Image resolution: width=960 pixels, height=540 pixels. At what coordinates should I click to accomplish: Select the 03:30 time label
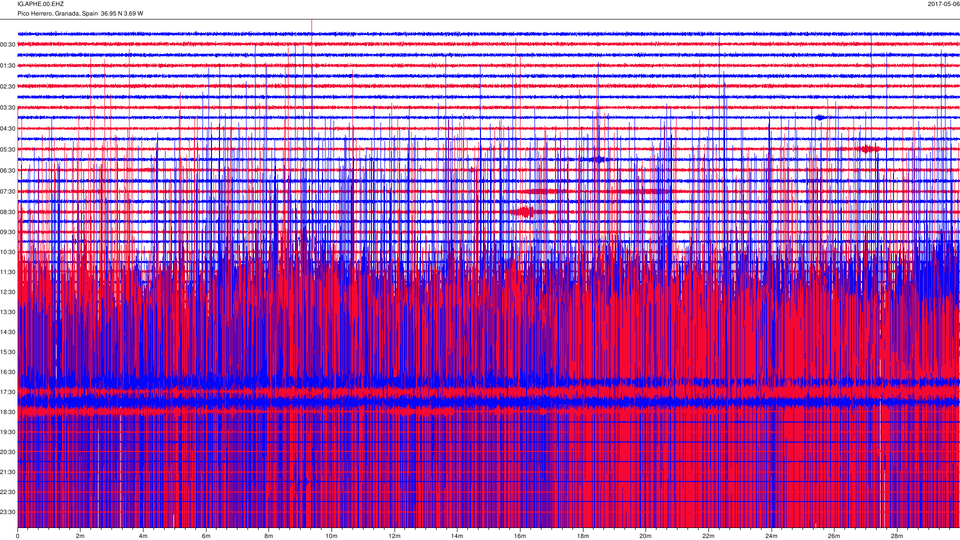[8, 108]
